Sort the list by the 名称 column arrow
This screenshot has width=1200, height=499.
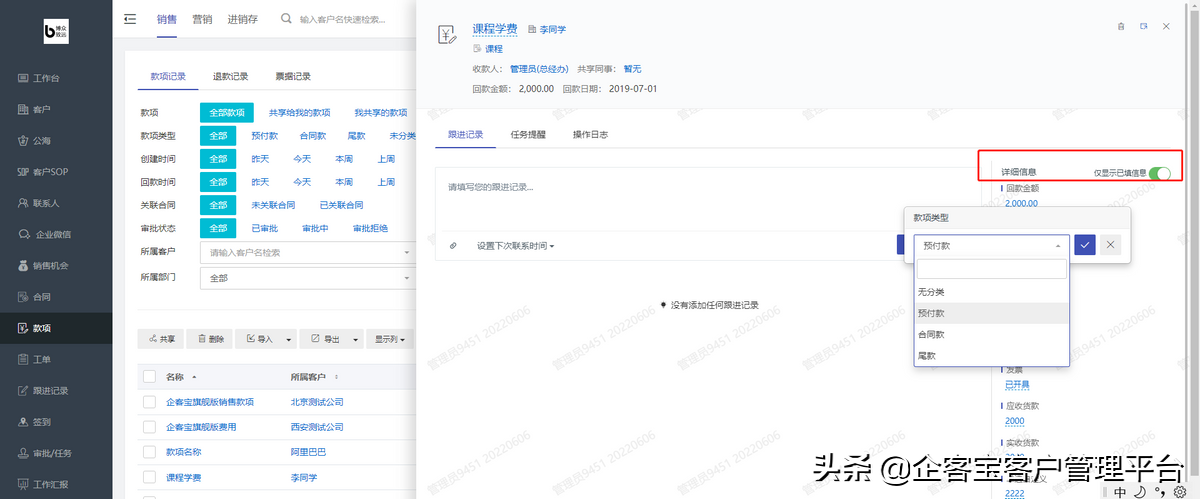(x=194, y=377)
